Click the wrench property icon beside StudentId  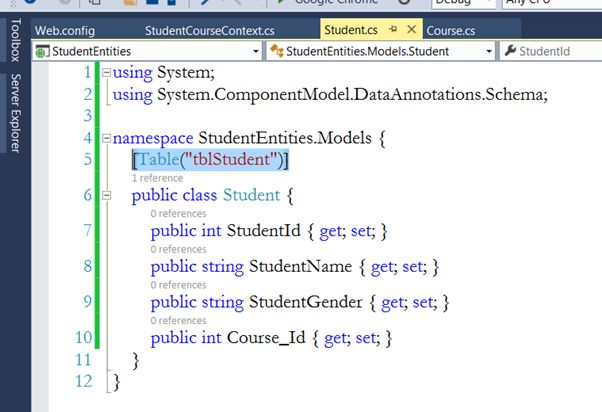pos(510,50)
